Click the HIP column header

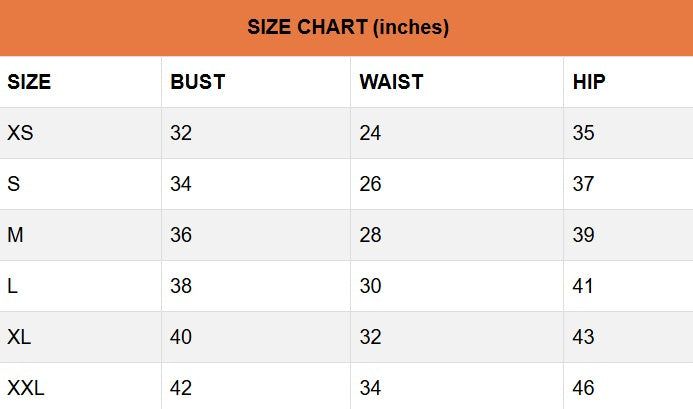[x=589, y=82]
